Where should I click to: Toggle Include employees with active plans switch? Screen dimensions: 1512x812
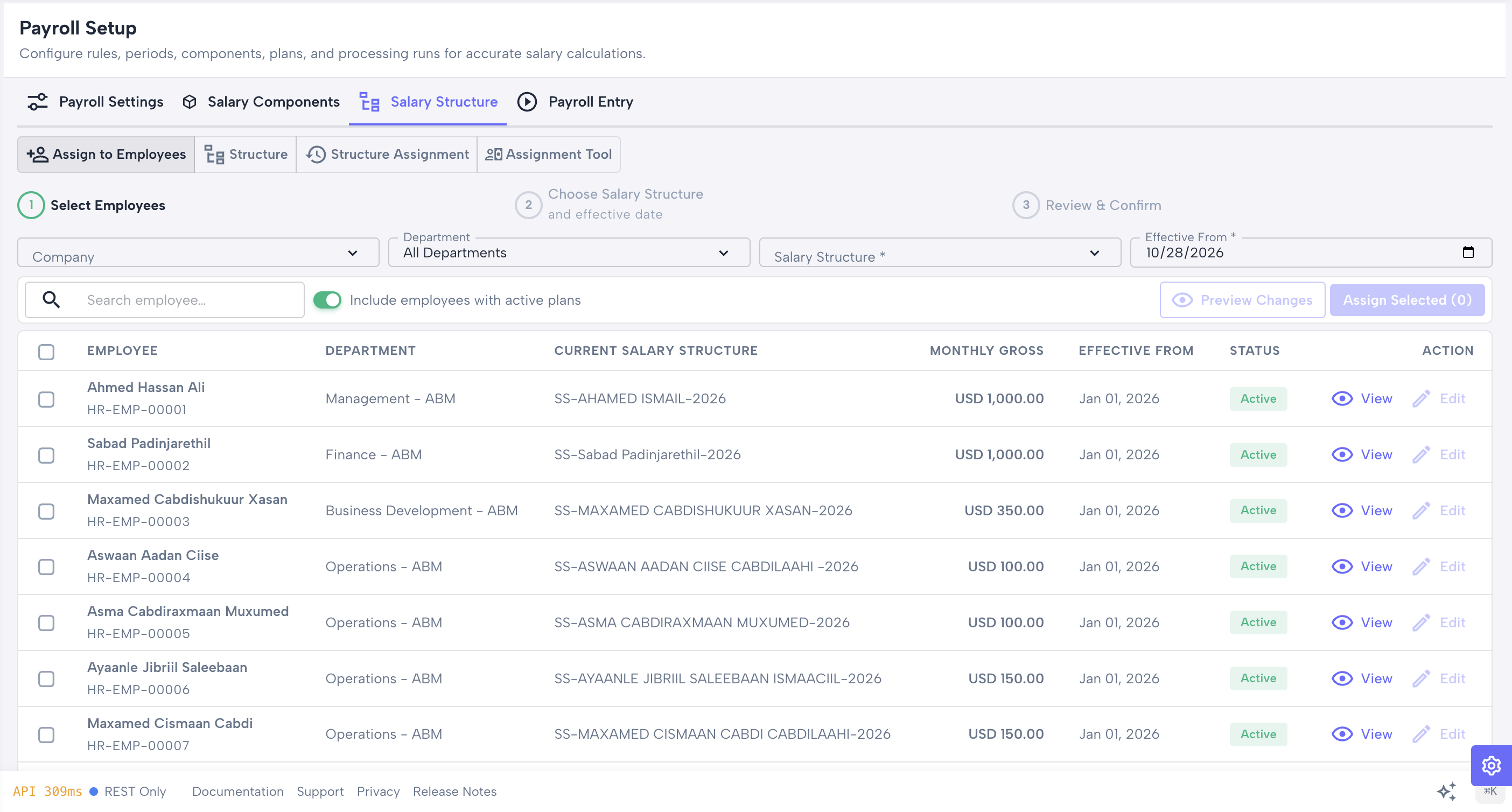(327, 300)
